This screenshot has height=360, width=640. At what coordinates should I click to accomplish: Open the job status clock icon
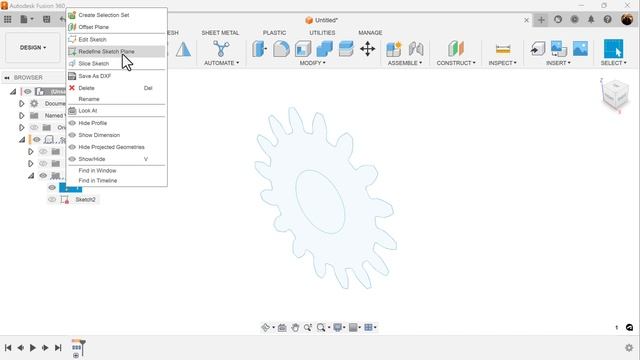pyautogui.click(x=575, y=20)
